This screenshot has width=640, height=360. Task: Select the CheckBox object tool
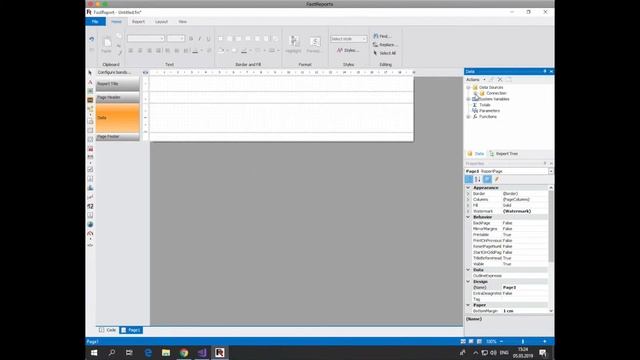point(90,169)
